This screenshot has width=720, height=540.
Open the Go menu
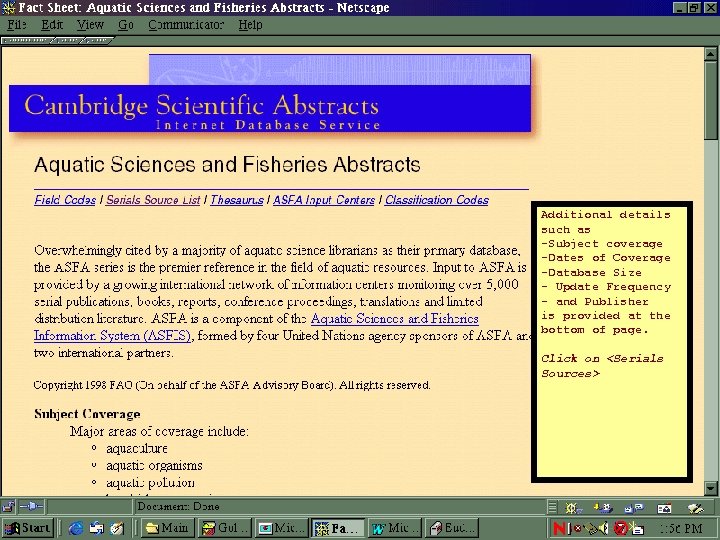pos(126,24)
